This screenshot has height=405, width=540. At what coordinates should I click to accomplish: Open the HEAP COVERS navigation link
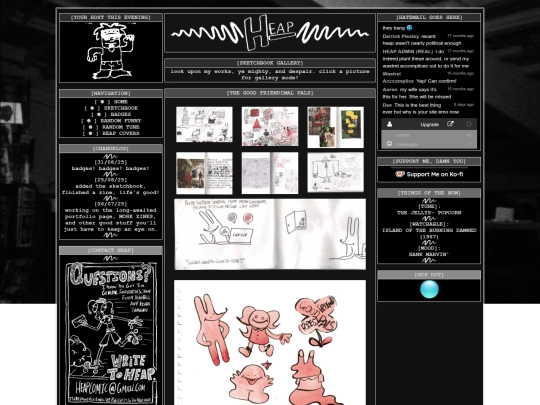121,133
